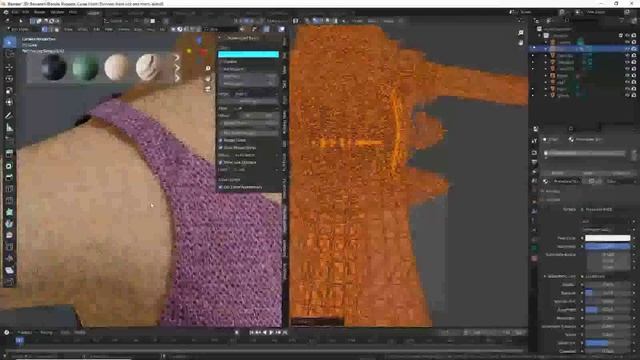Expand the highlighted outliner row
Screen dimensions: 640x360
[546, 49]
